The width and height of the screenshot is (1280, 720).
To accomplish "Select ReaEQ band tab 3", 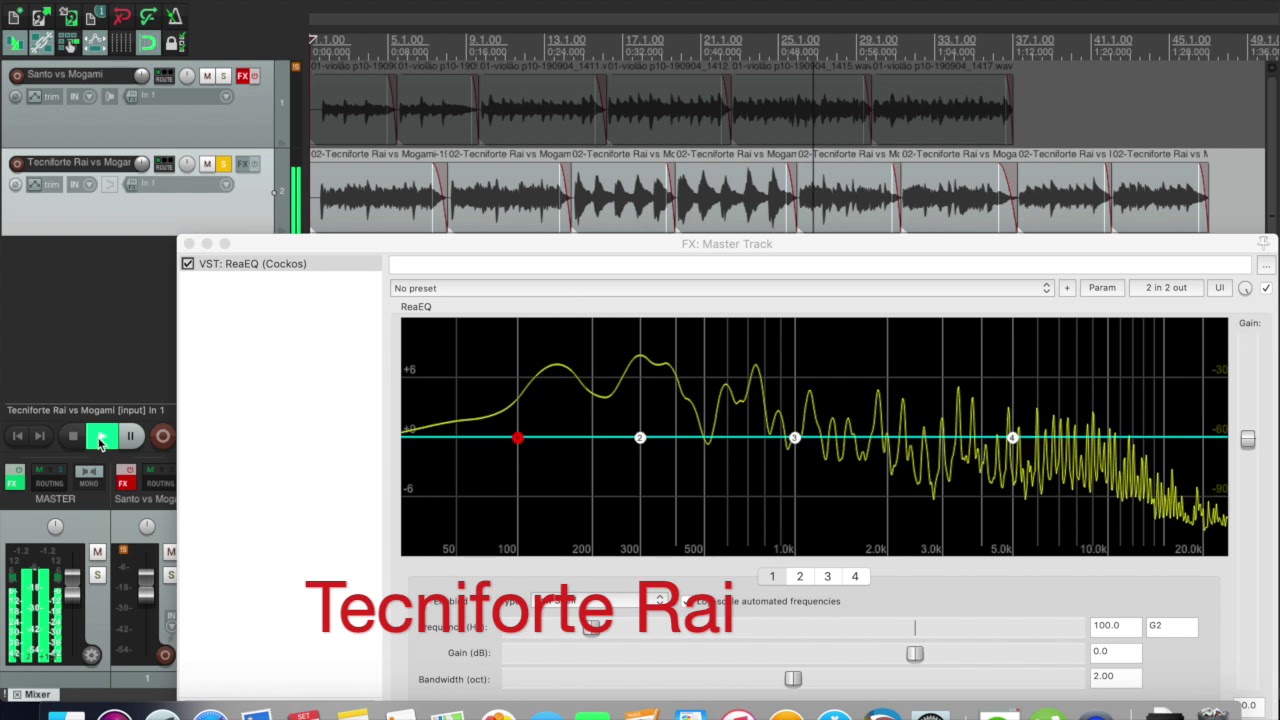I will tap(827, 576).
